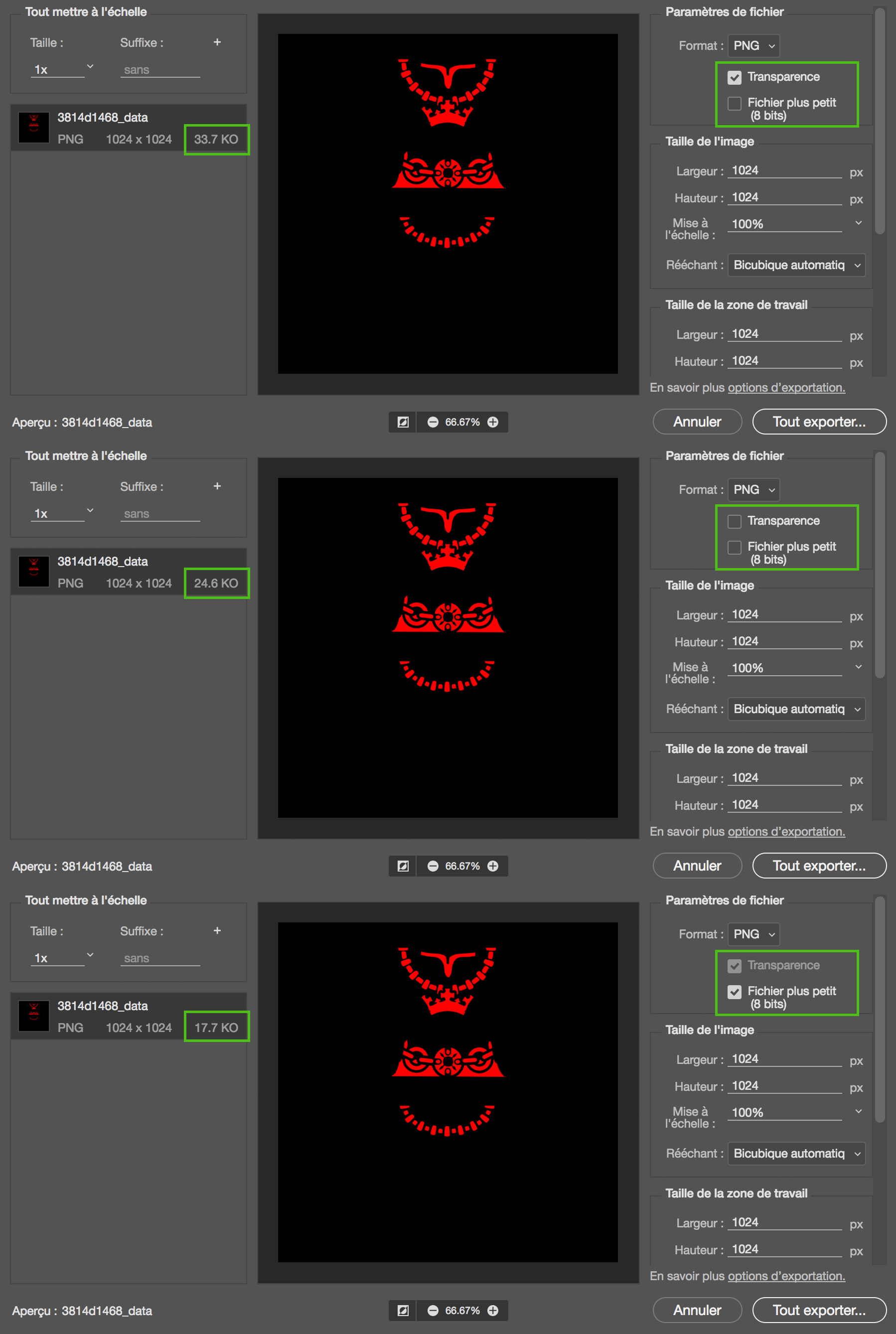896x1334 pixels.
Task: Click image Largeur field in 33.7 KO dialog
Action: point(784,170)
